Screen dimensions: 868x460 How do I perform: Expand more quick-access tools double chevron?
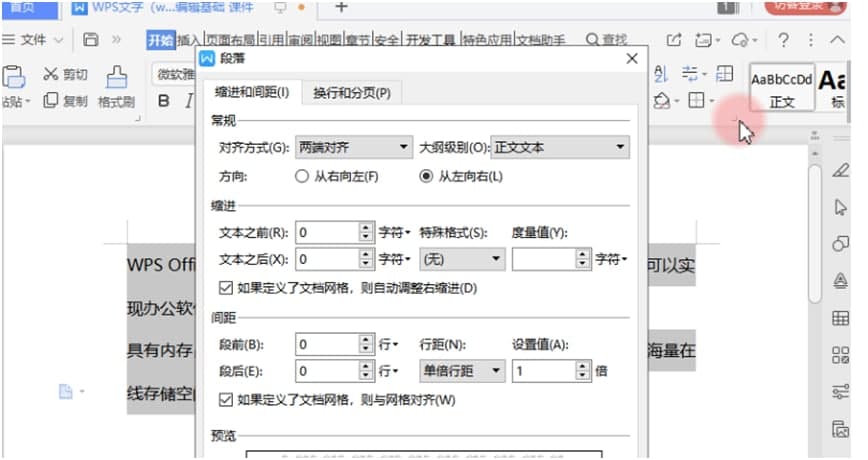[116, 40]
